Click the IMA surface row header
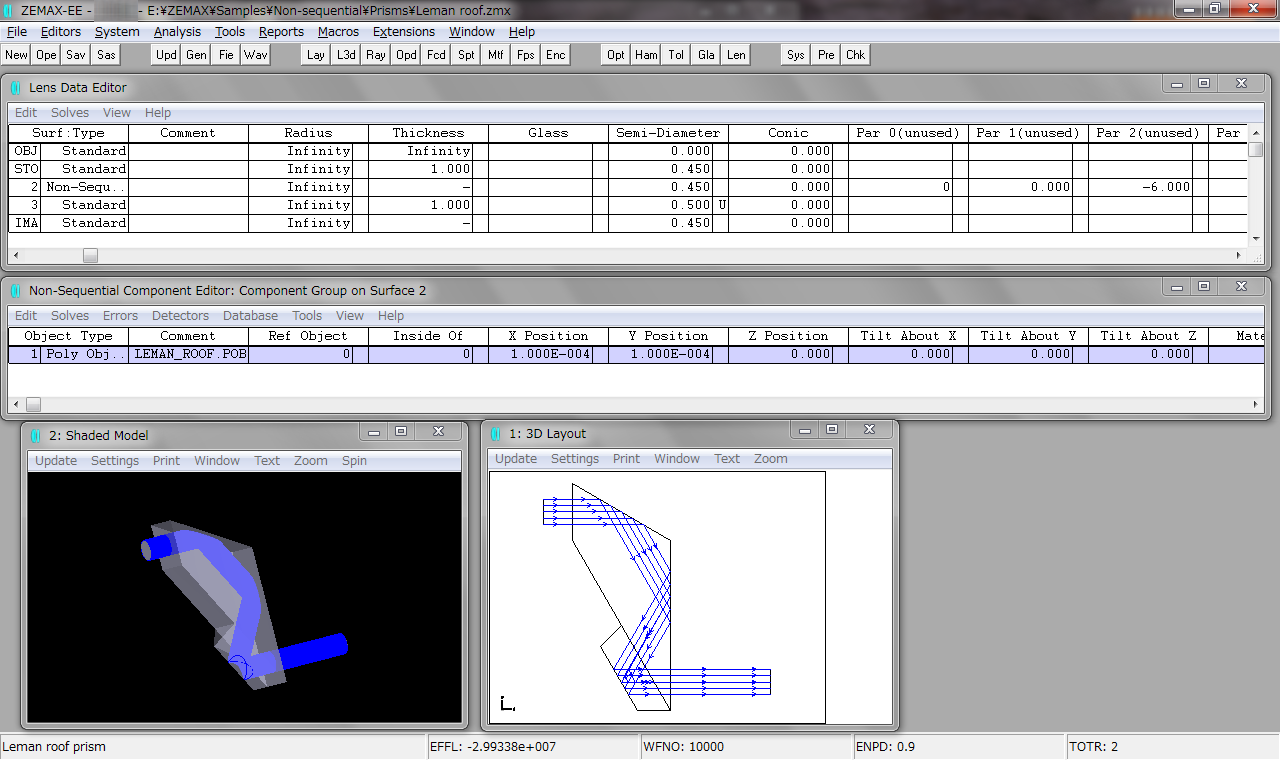This screenshot has width=1280, height=760. click(25, 223)
